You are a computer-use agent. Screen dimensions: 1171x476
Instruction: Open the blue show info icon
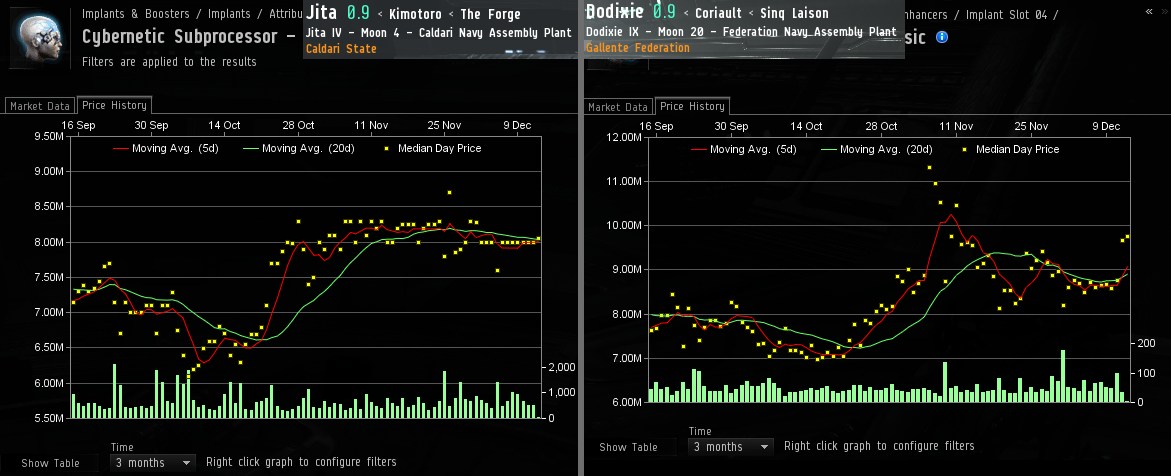(x=941, y=37)
